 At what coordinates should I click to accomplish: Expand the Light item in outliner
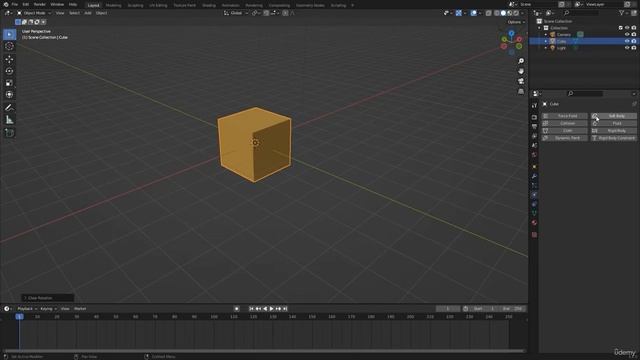click(546, 48)
